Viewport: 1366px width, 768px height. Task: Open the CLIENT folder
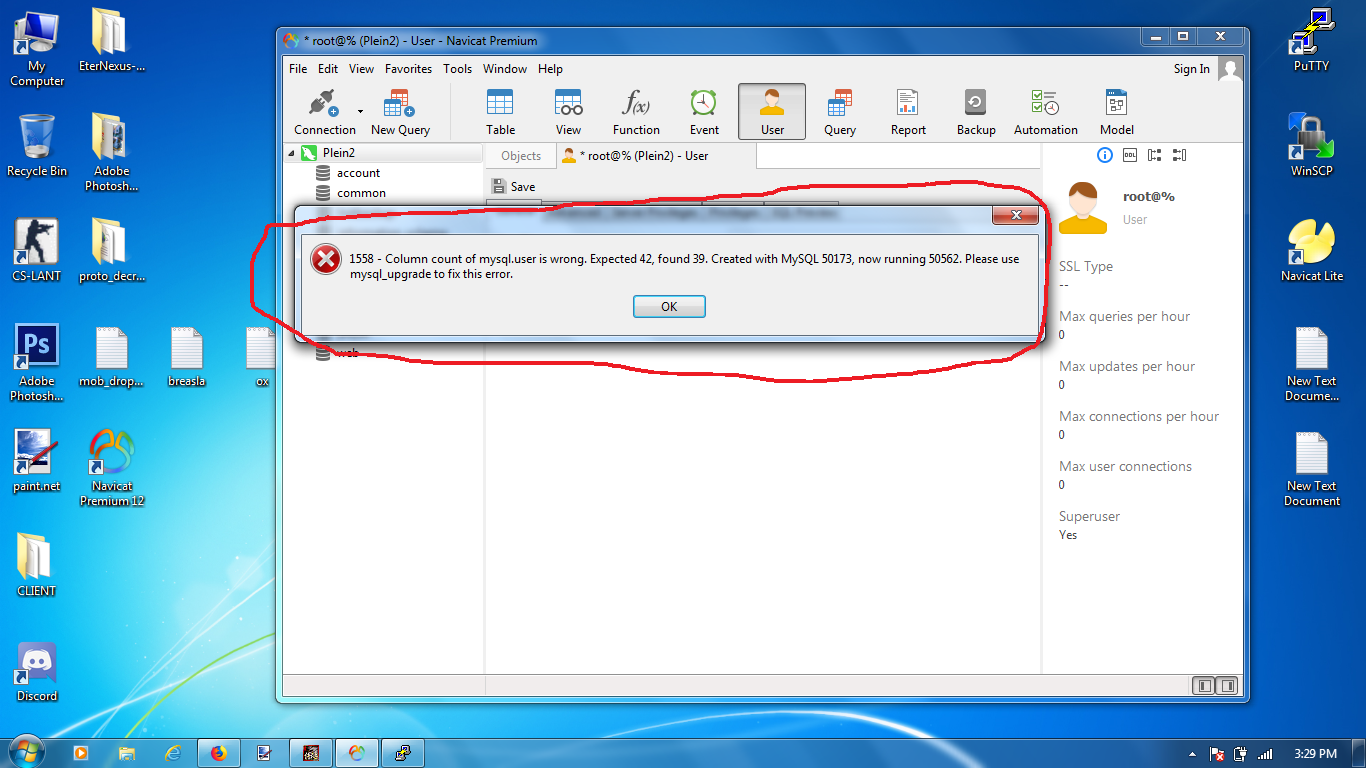coord(37,565)
